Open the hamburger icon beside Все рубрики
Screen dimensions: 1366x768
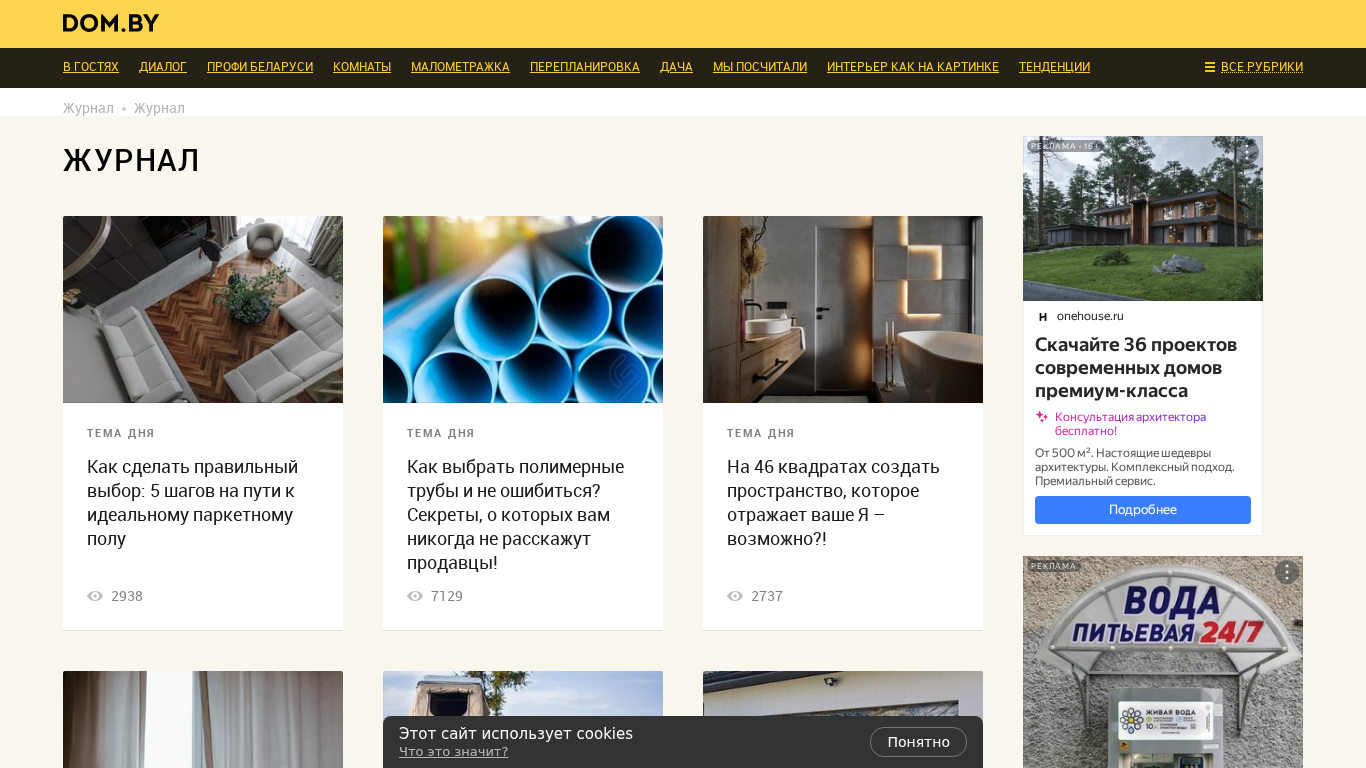click(1210, 67)
